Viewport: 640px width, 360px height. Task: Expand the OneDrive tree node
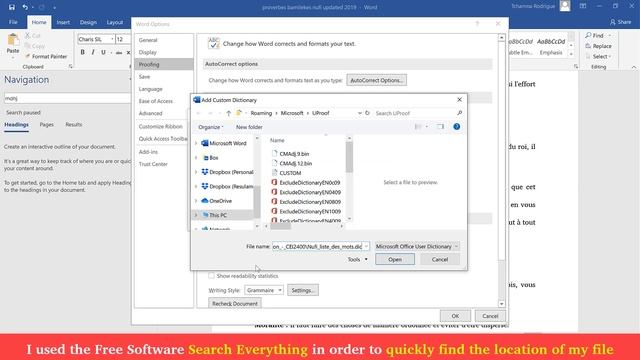[x=196, y=201]
